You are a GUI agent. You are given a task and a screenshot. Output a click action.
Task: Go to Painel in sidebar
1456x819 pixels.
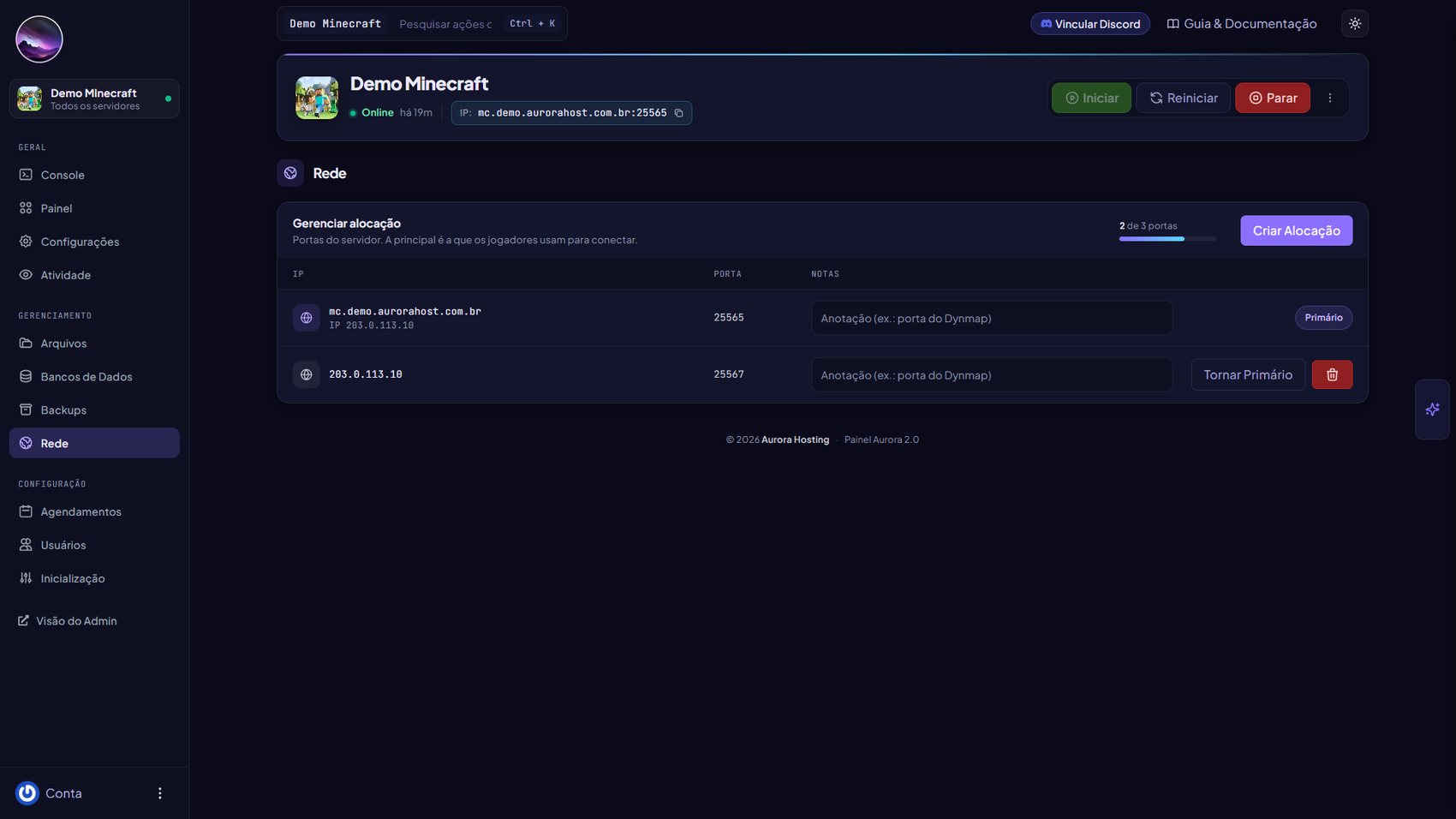[x=94, y=208]
